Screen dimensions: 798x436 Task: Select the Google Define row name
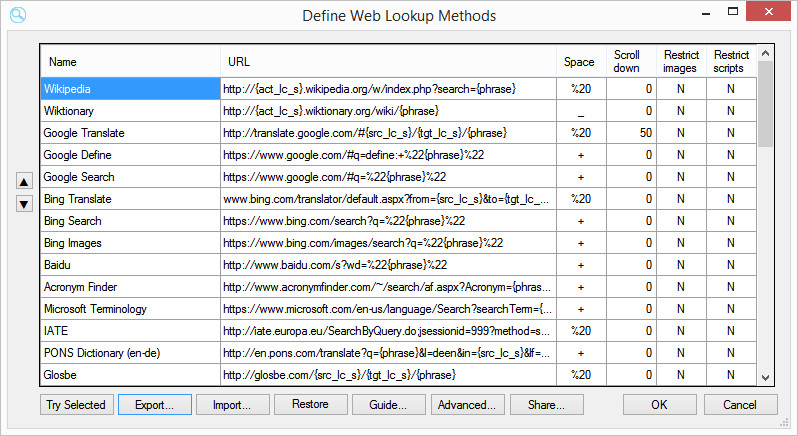[130, 155]
